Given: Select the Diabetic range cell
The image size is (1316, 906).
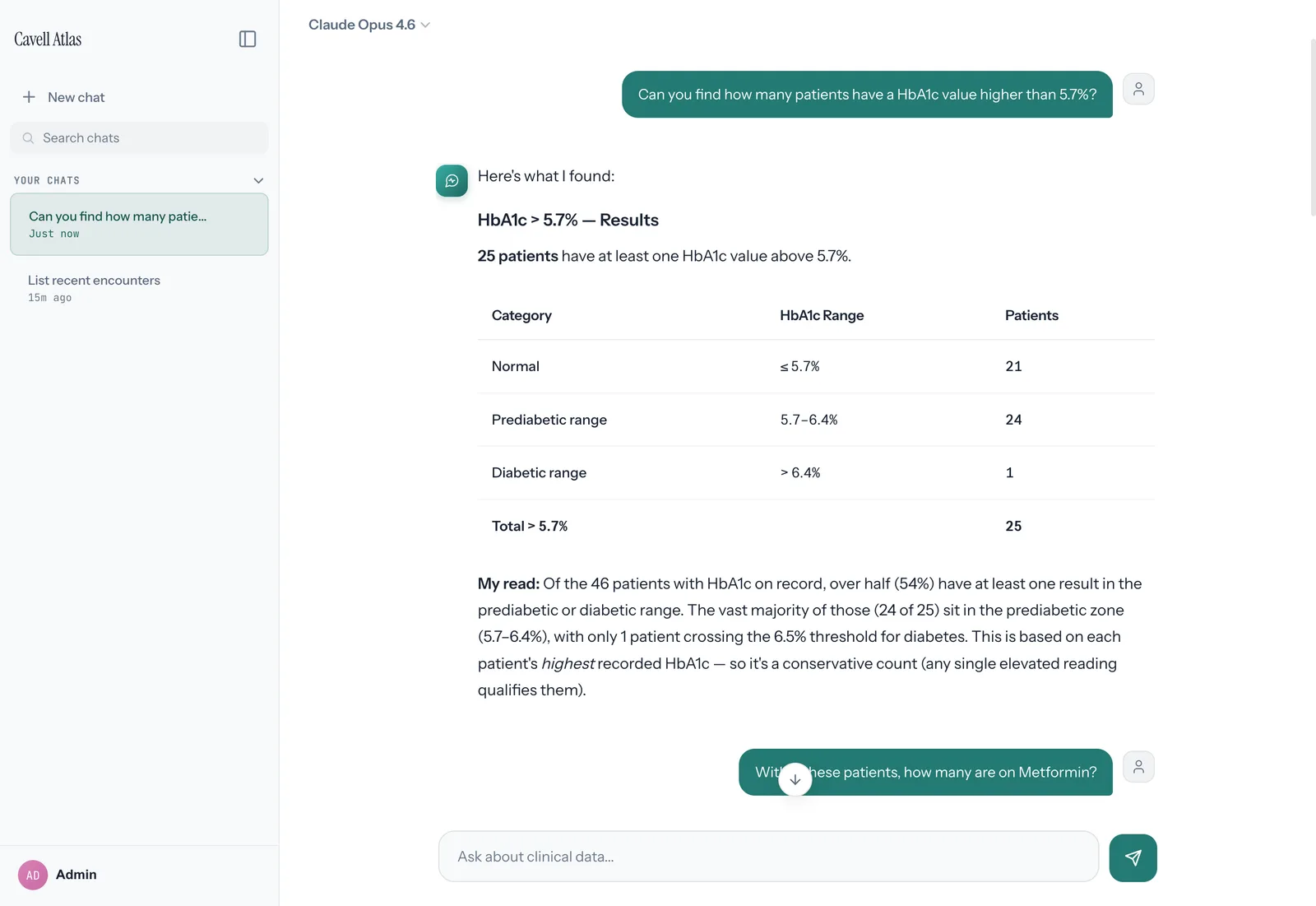Looking at the screenshot, I should coord(539,472).
